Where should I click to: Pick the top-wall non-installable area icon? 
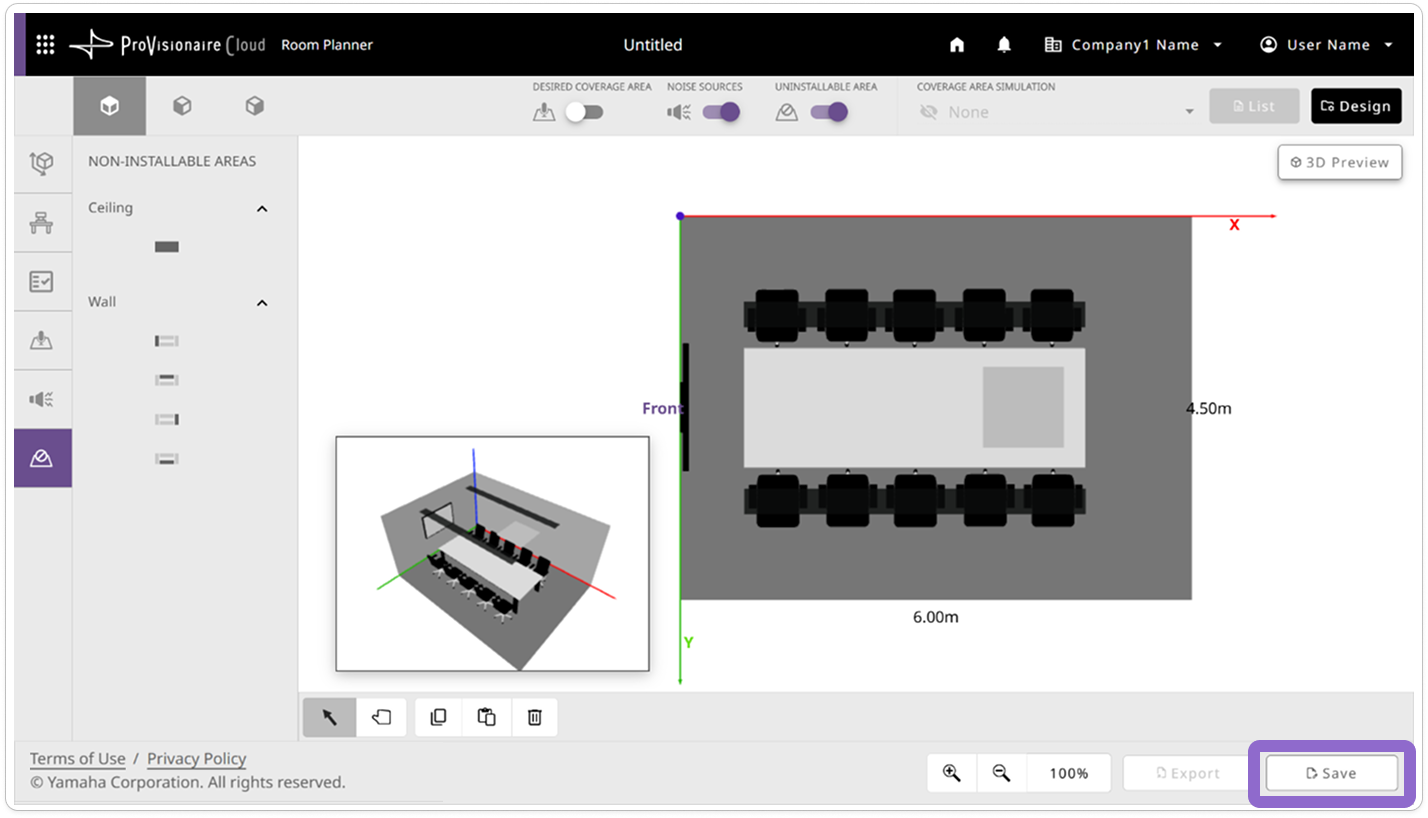pyautogui.click(x=167, y=380)
